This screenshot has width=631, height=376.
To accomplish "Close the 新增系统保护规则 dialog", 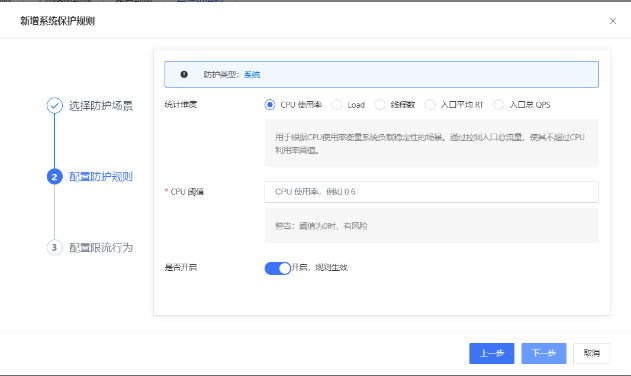I will [612, 21].
